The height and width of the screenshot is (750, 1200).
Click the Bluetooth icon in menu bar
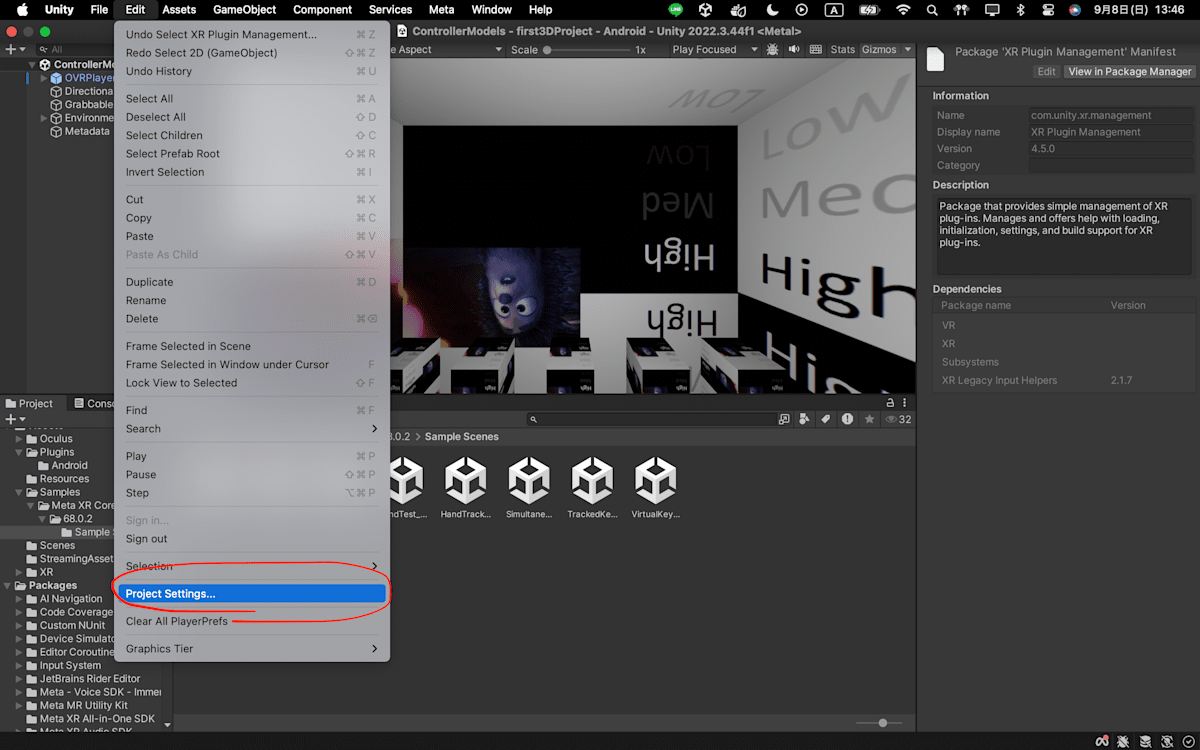tap(1021, 10)
